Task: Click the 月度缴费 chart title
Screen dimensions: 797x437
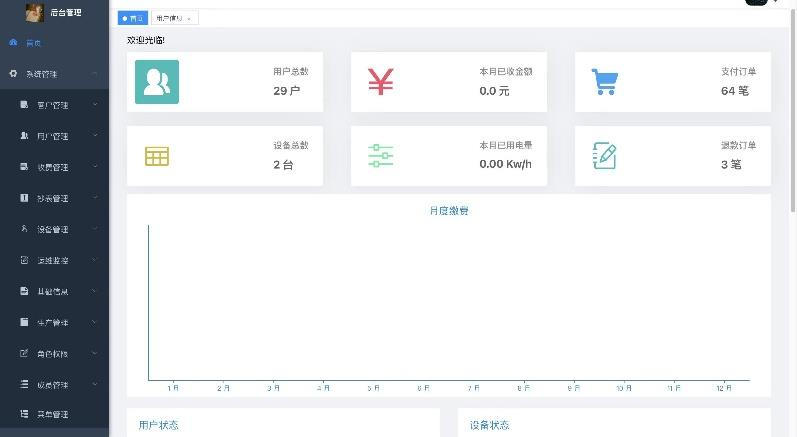Action: (449, 210)
